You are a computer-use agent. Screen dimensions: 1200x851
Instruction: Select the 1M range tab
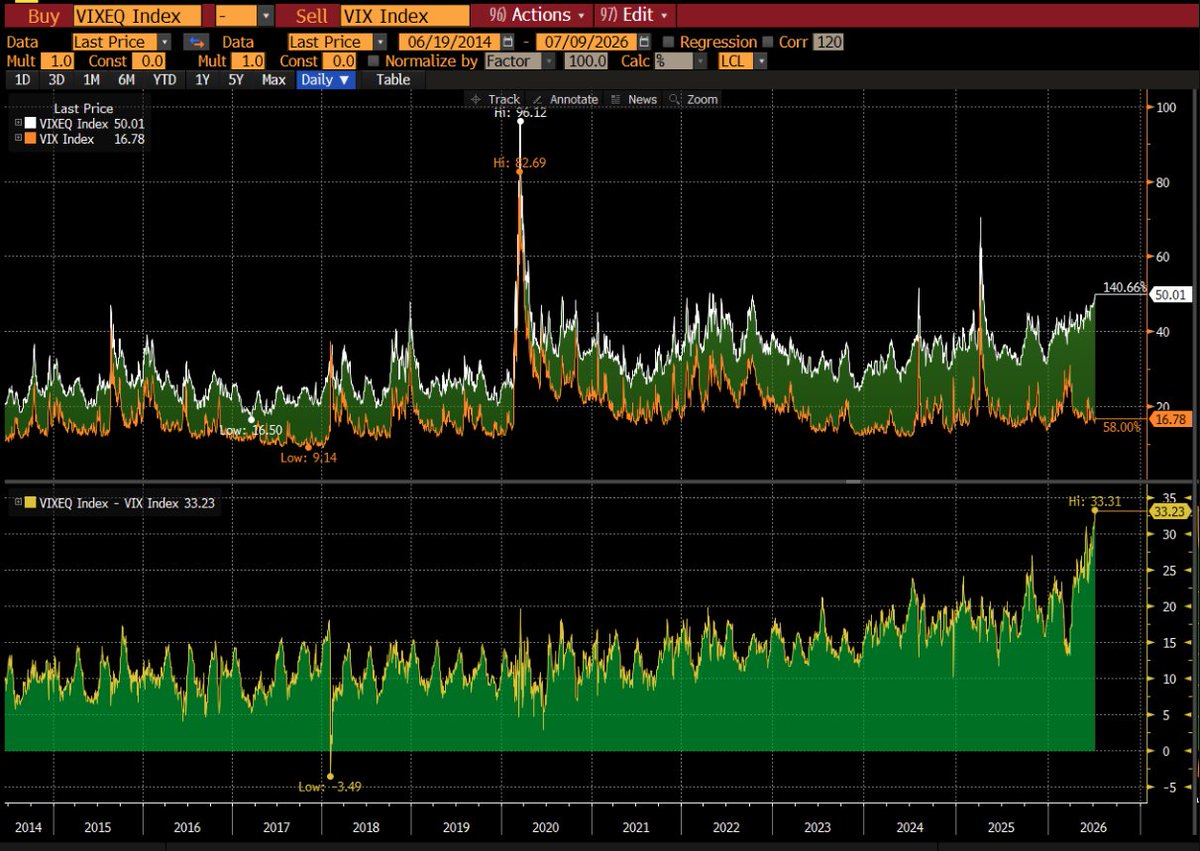[x=91, y=80]
